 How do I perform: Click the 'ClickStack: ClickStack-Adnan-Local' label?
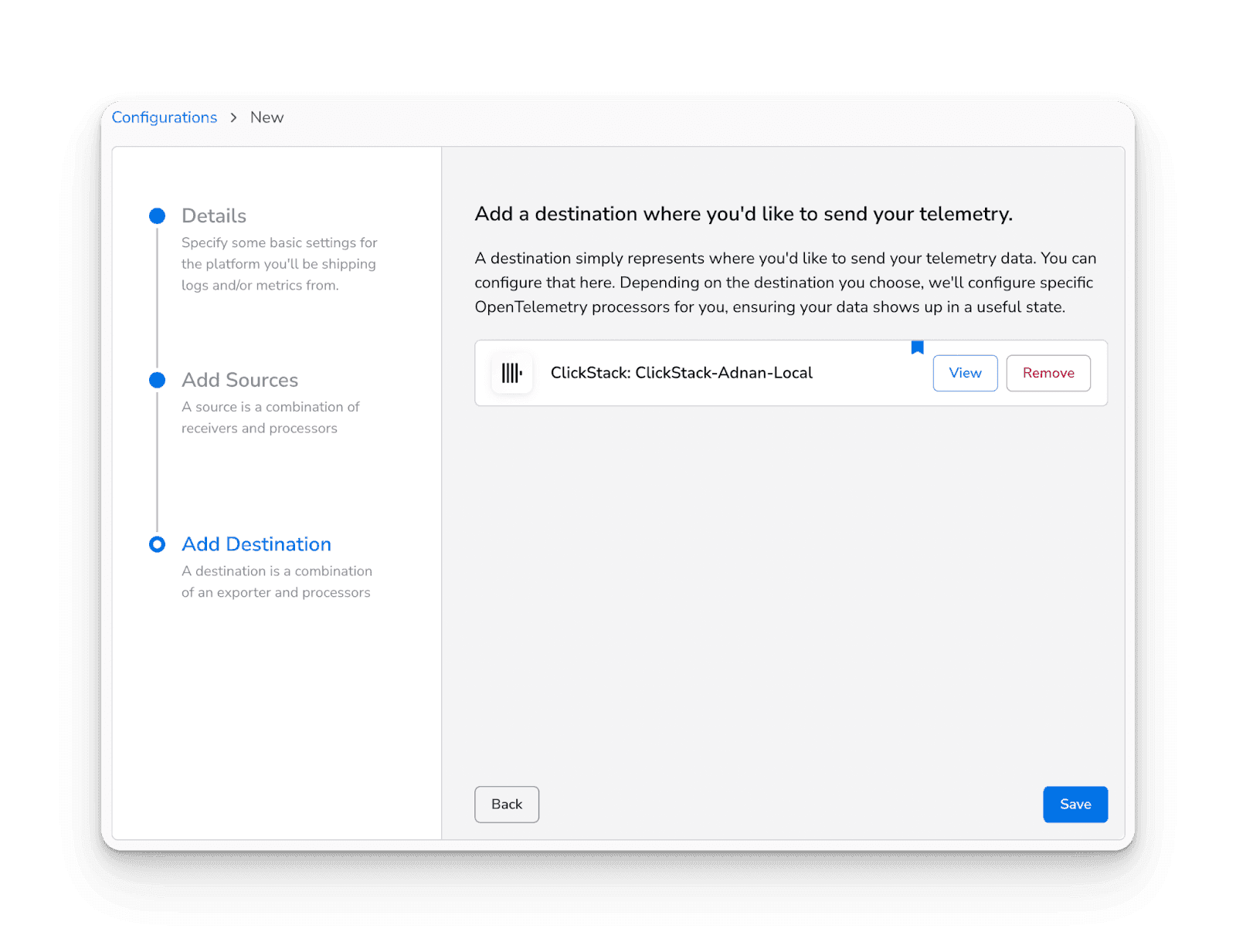(681, 373)
